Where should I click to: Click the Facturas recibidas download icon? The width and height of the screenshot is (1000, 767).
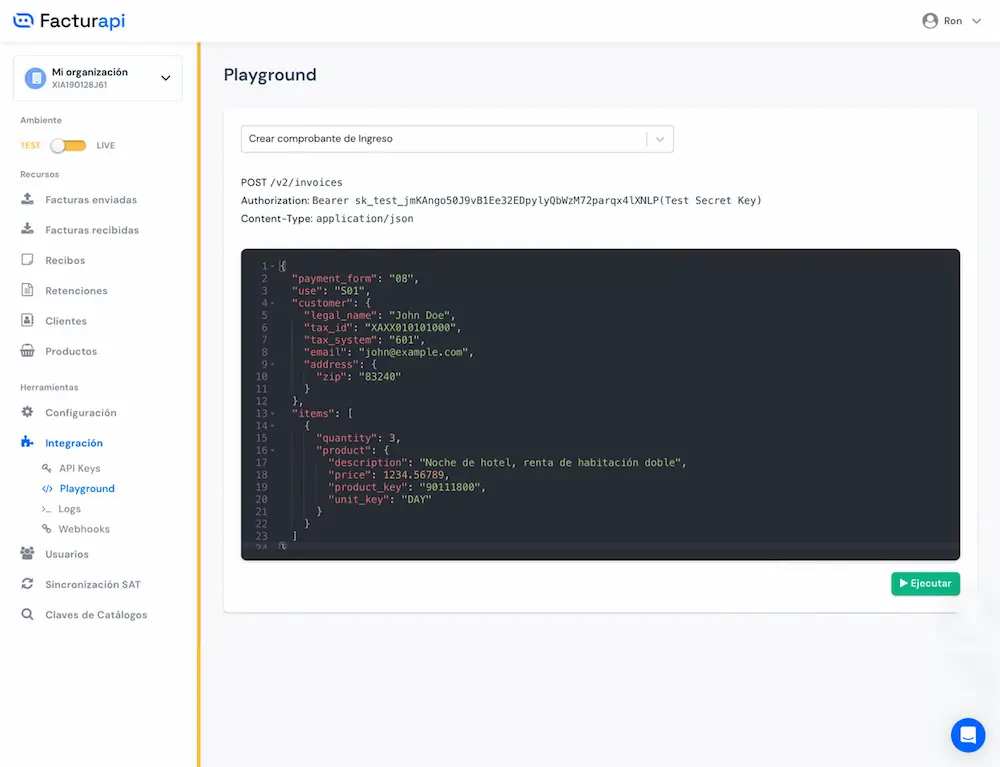coord(27,230)
